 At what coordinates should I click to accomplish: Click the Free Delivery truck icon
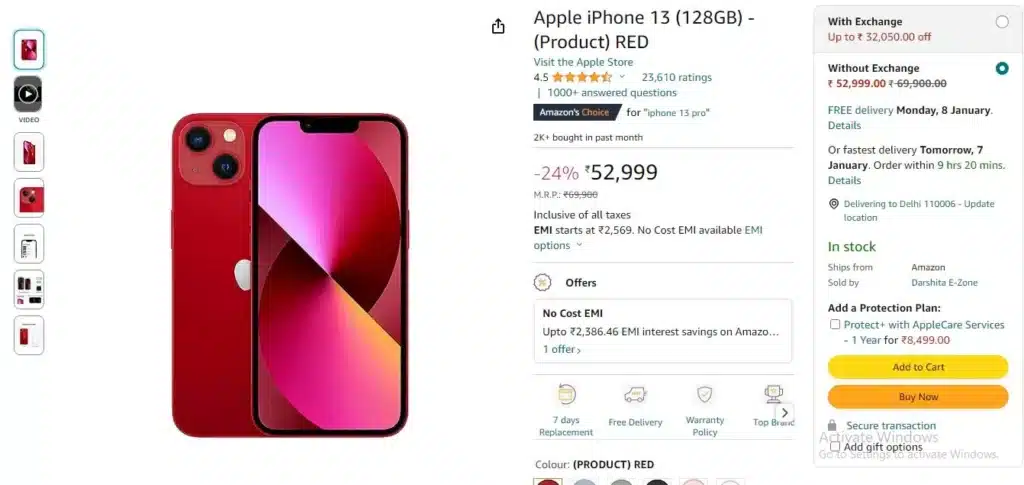pos(635,395)
